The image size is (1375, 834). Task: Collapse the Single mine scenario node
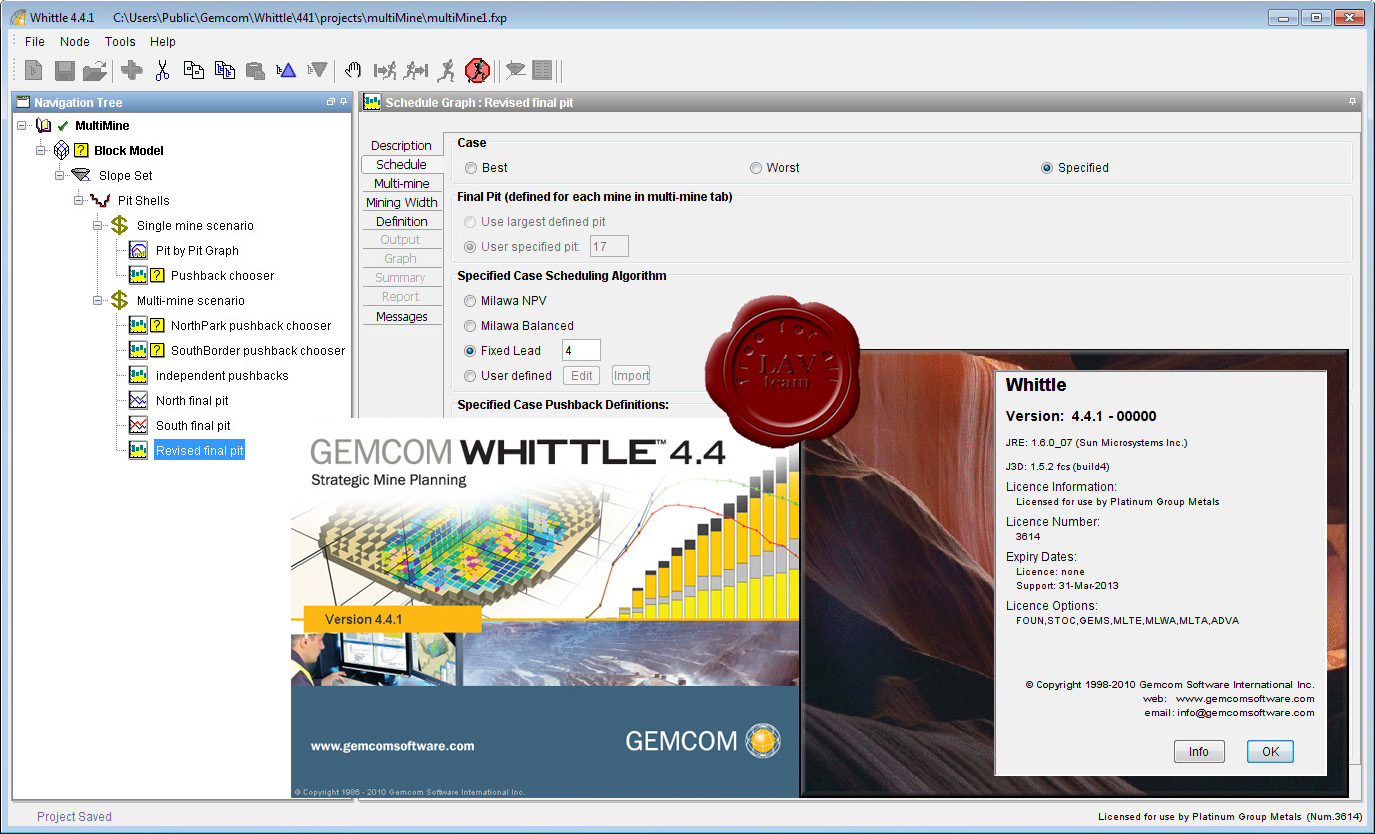99,226
